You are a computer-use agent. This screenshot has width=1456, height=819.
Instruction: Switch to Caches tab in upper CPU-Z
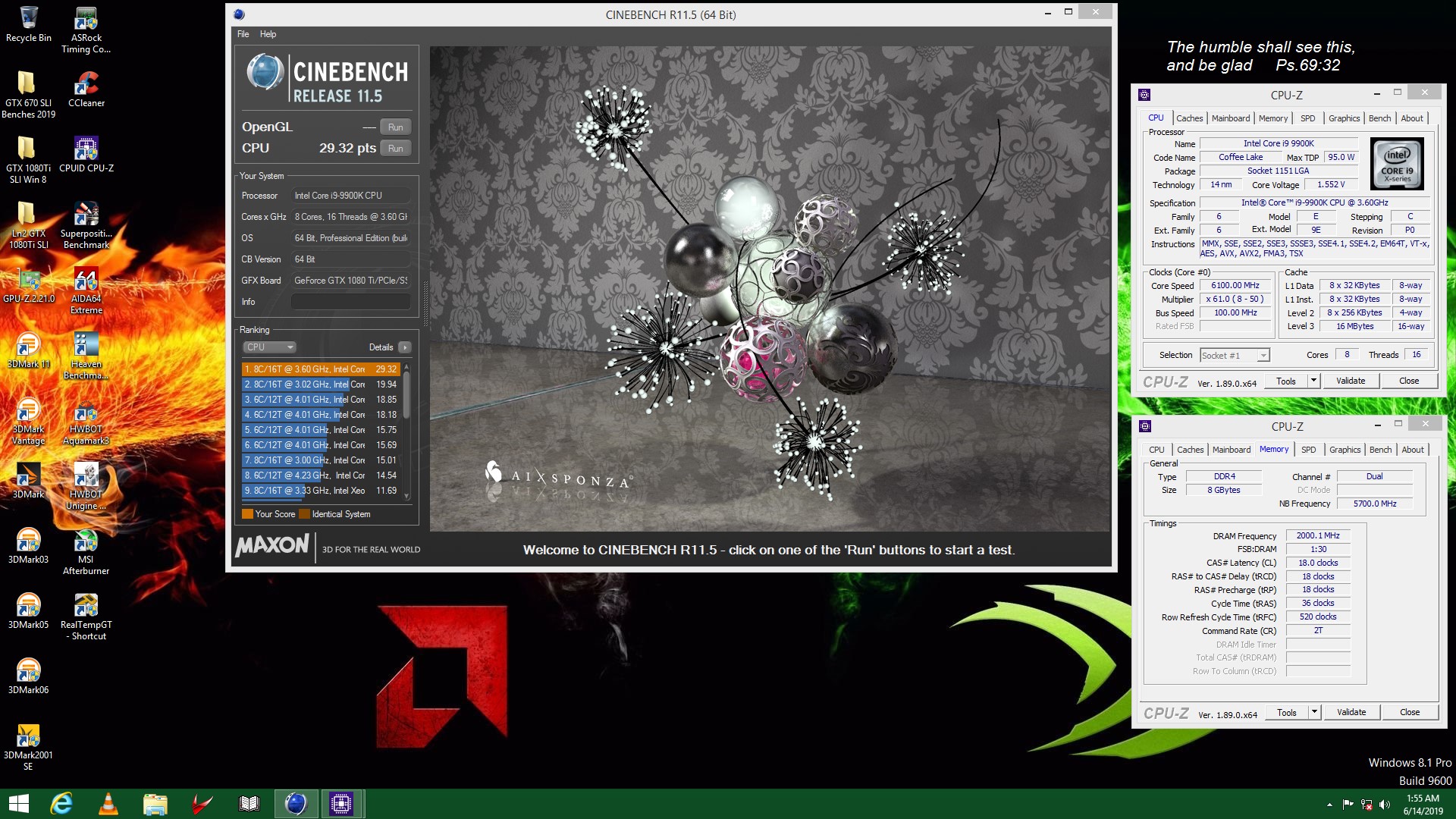tap(1189, 118)
